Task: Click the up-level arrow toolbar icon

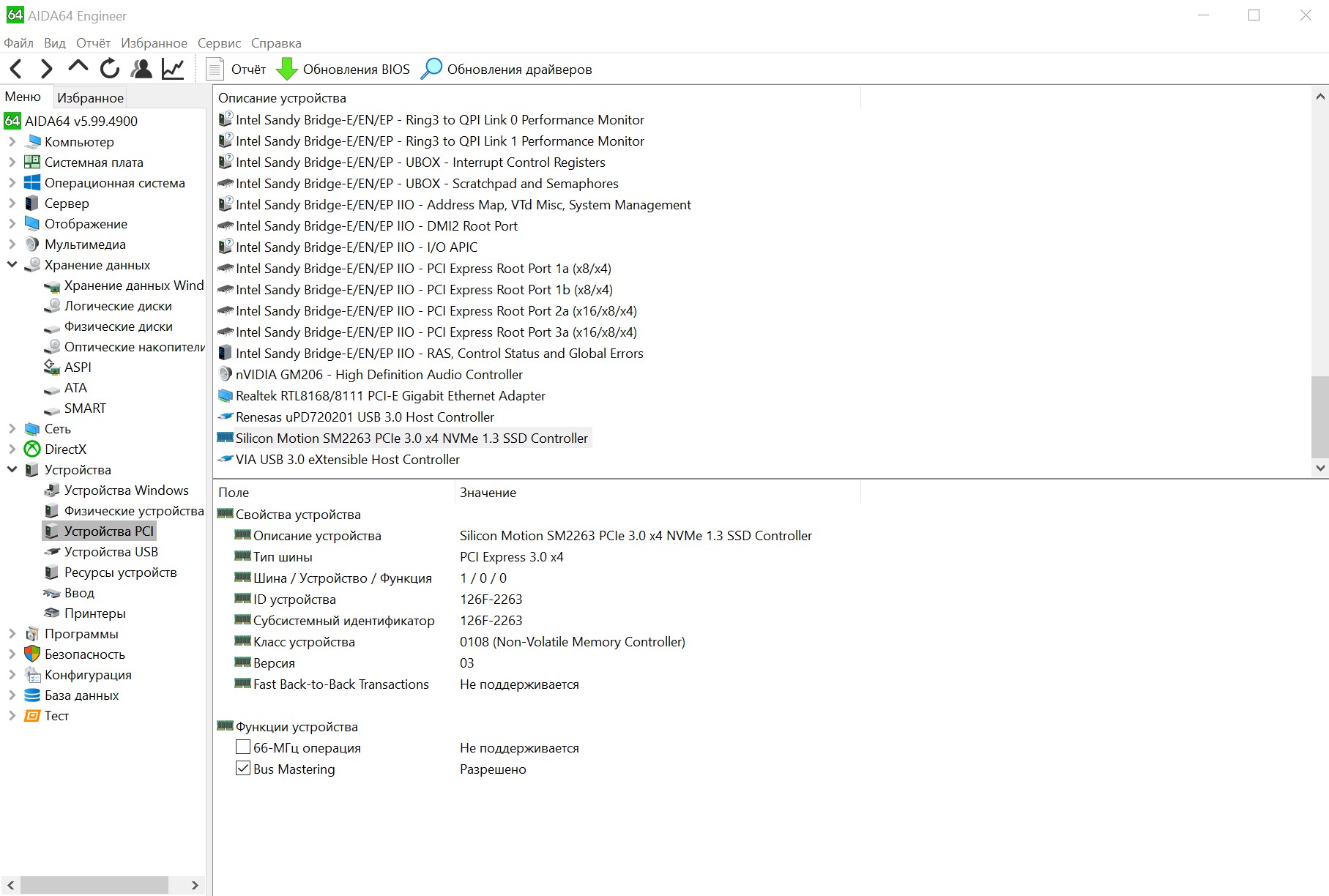Action: point(78,67)
